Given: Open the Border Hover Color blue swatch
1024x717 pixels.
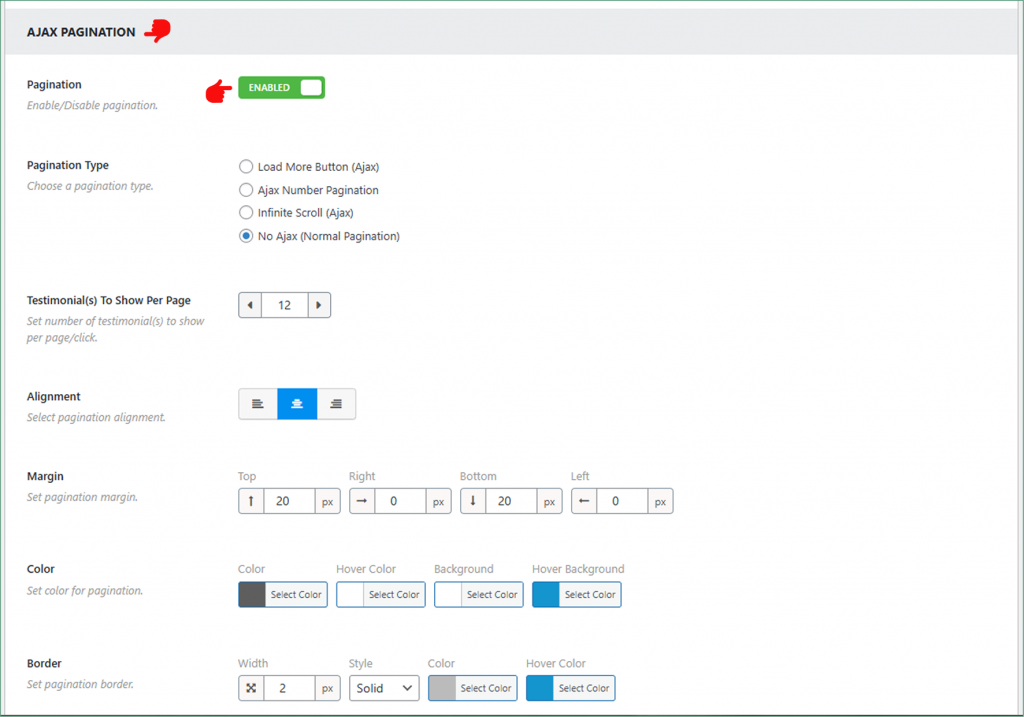Looking at the screenshot, I should click(x=540, y=688).
